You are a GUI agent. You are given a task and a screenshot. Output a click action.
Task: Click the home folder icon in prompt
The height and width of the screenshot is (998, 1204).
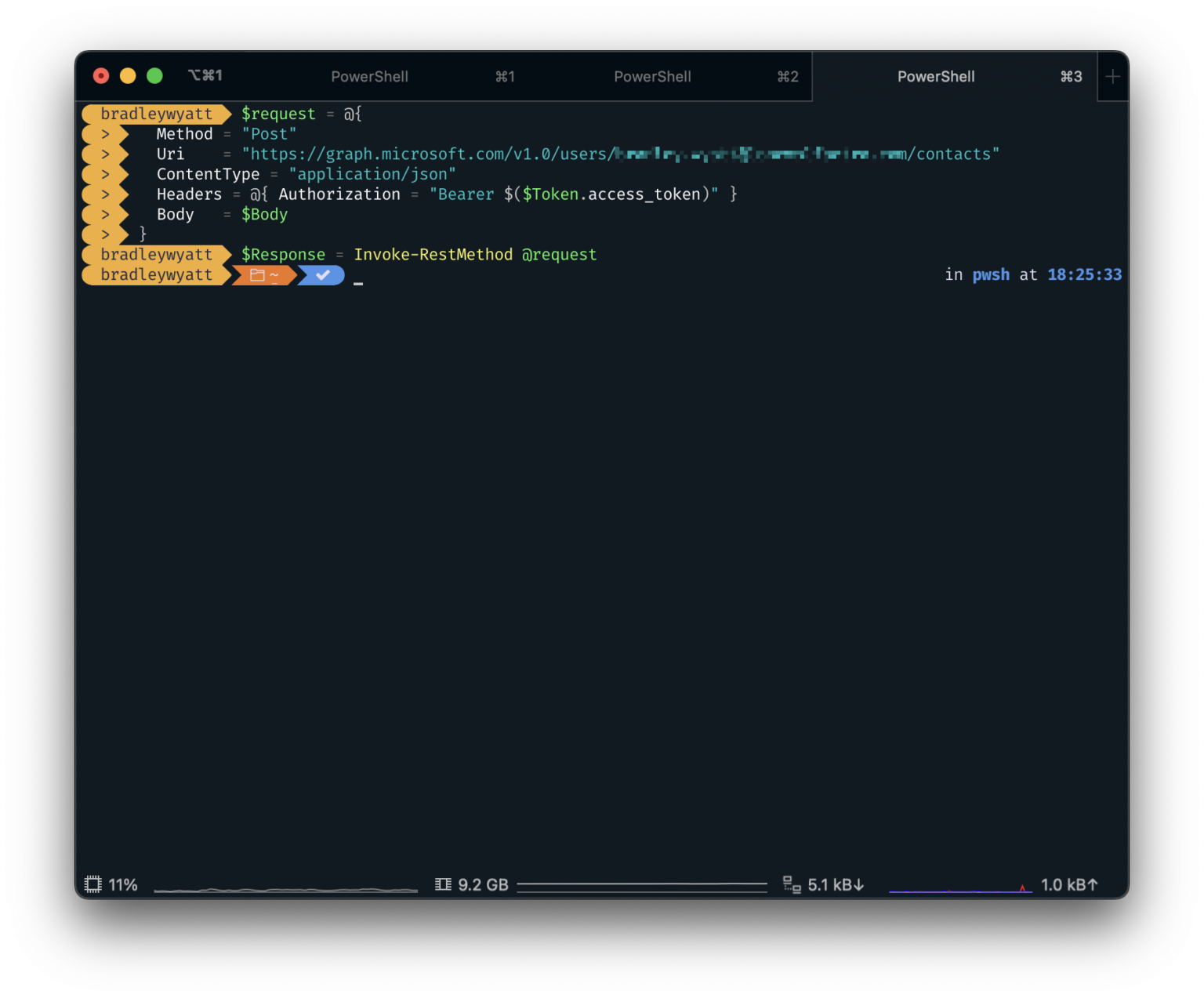(257, 275)
